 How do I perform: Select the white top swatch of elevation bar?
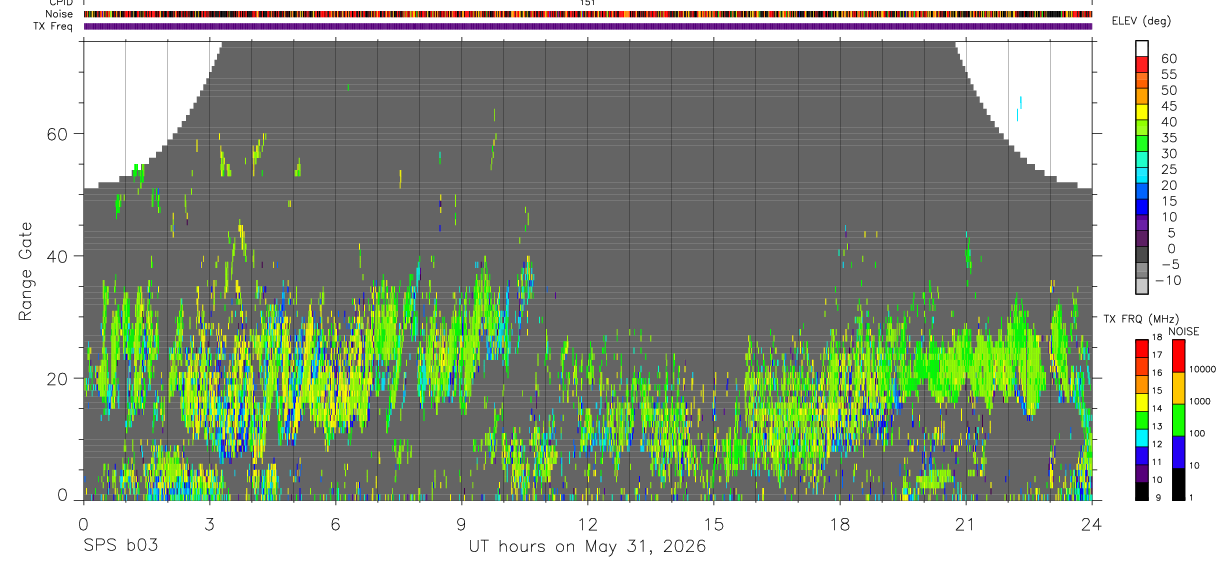click(1142, 48)
